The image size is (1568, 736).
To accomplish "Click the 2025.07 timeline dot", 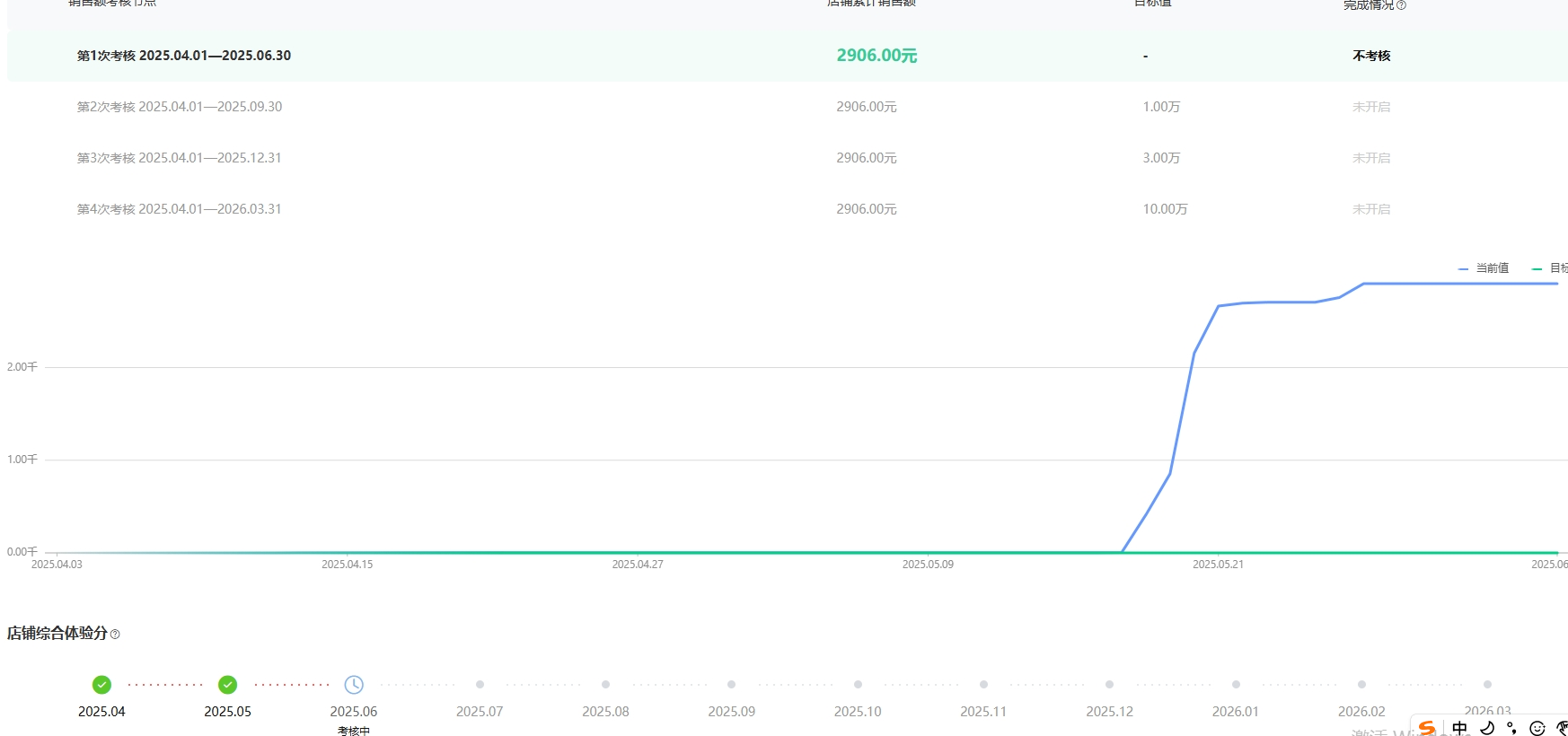I will pyautogui.click(x=480, y=685).
